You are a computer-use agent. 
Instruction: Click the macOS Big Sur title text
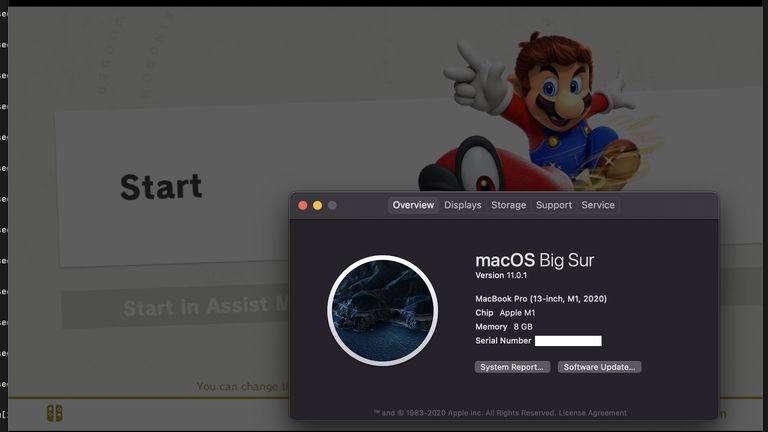pos(534,260)
